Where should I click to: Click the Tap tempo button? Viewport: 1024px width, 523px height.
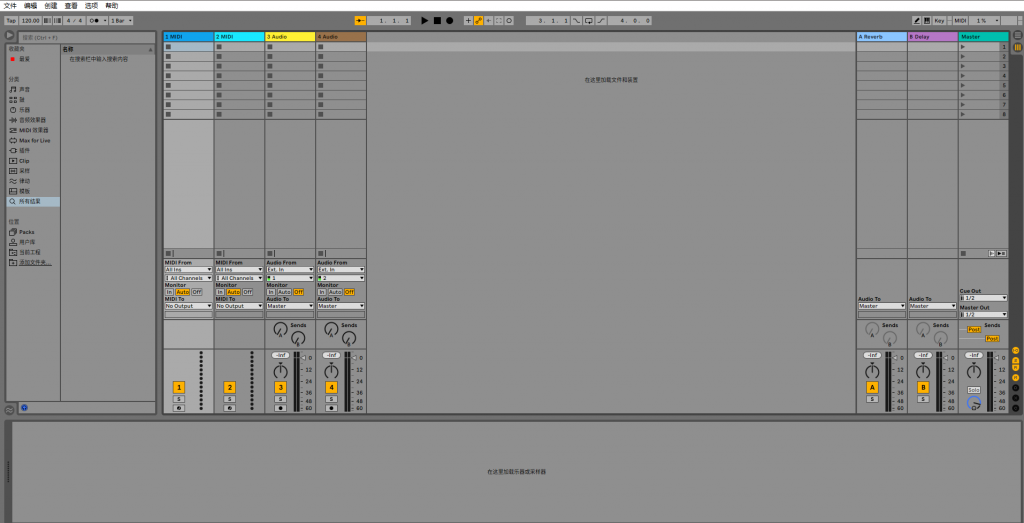(10, 20)
